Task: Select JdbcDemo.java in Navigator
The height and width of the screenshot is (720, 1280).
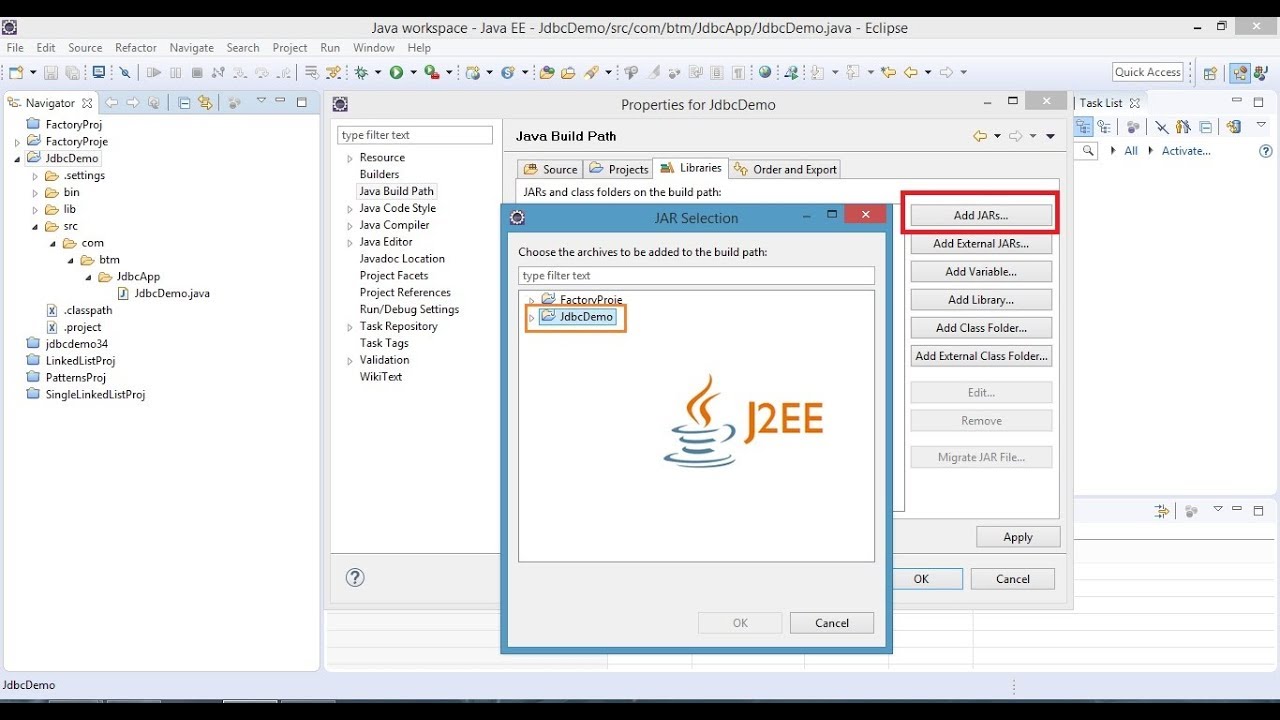Action: pos(172,294)
